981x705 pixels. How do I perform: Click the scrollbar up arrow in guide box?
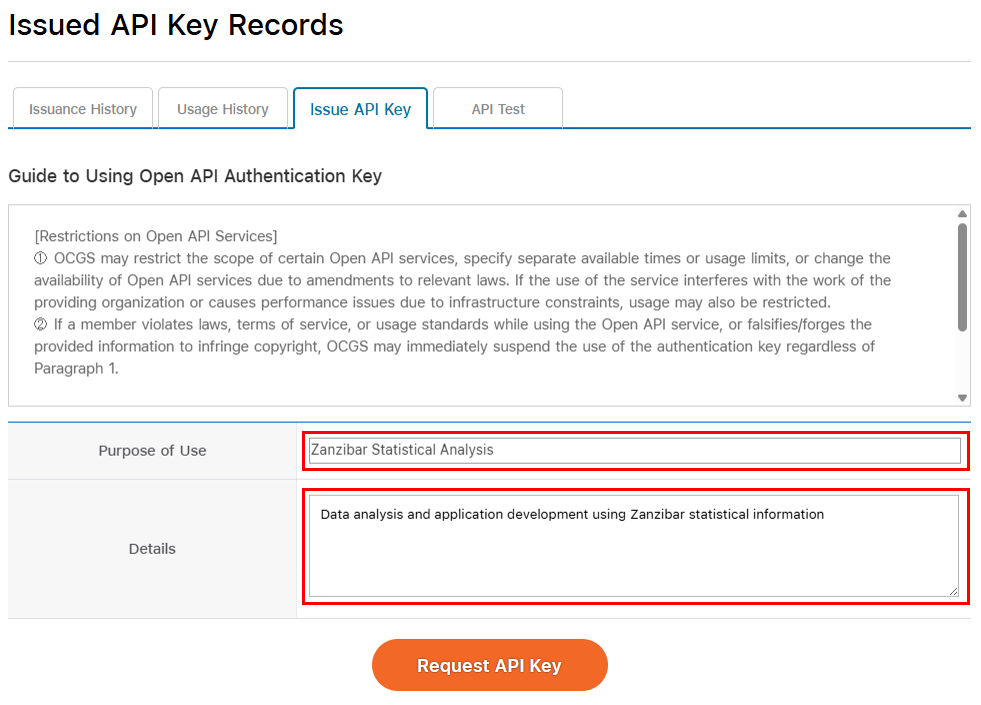pos(962,214)
